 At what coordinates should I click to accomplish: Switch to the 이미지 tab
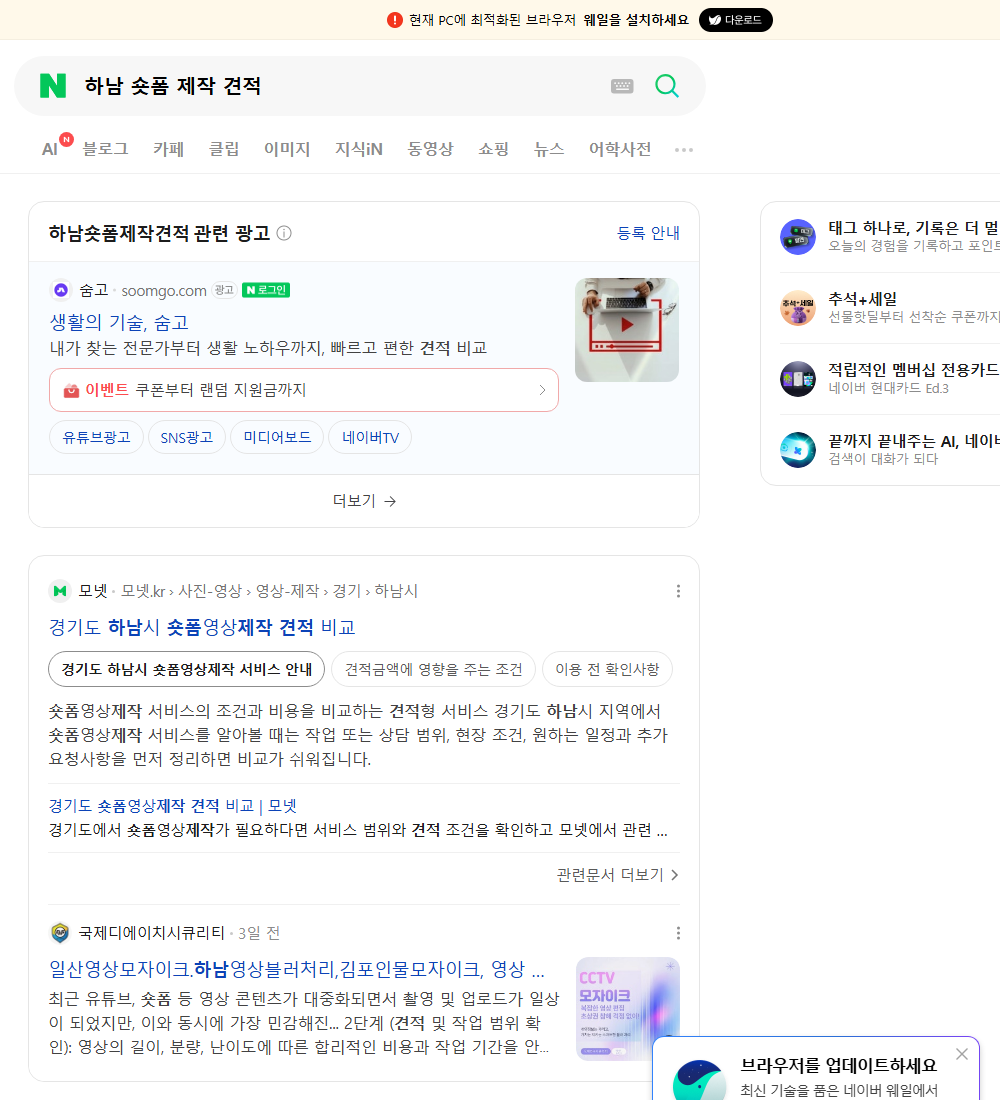(287, 149)
